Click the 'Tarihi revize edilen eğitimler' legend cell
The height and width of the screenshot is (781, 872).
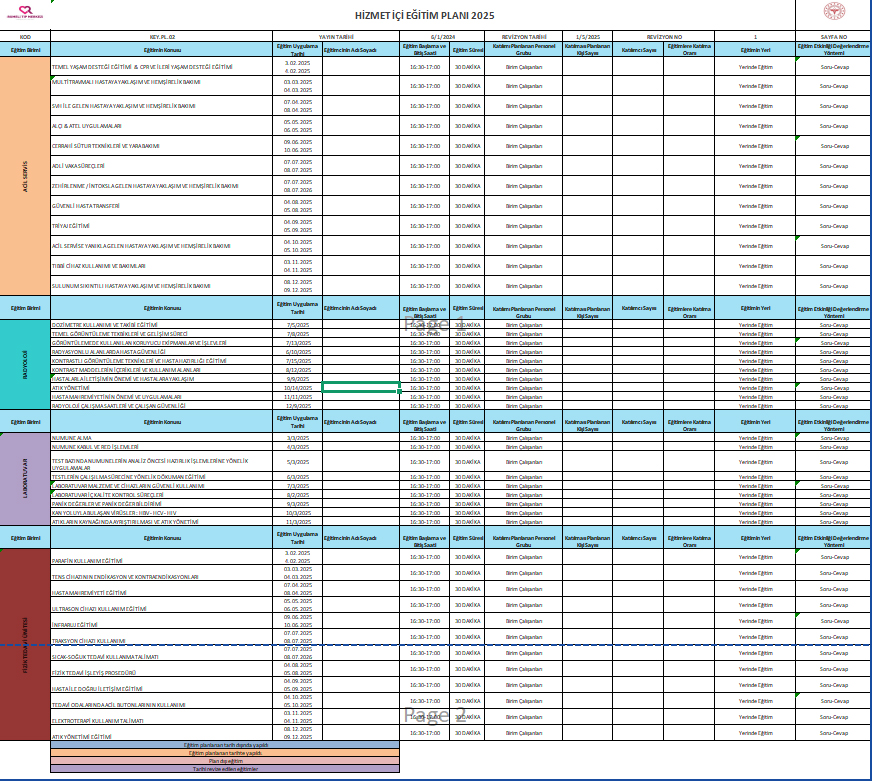click(x=223, y=769)
